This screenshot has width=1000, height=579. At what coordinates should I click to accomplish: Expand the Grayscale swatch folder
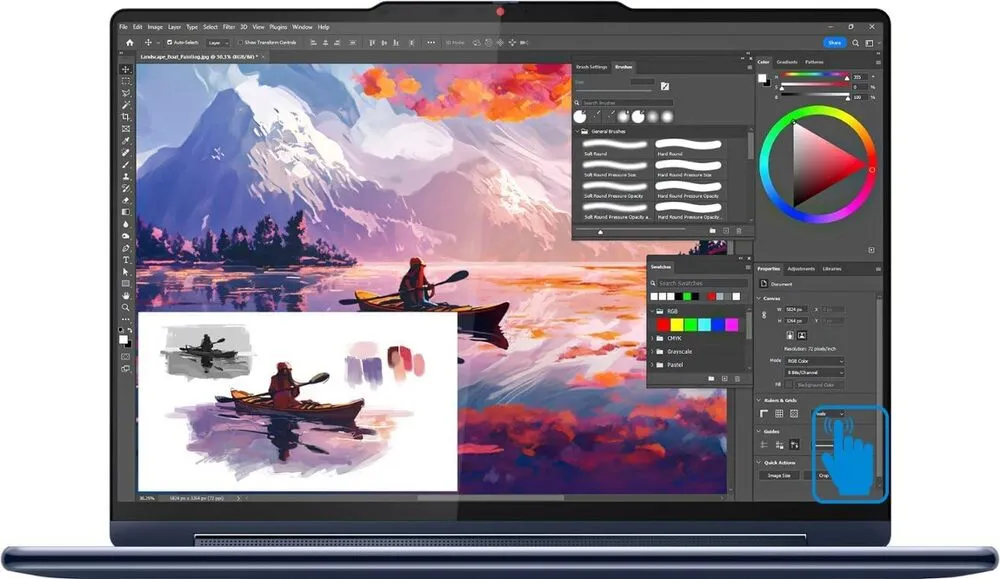(652, 351)
